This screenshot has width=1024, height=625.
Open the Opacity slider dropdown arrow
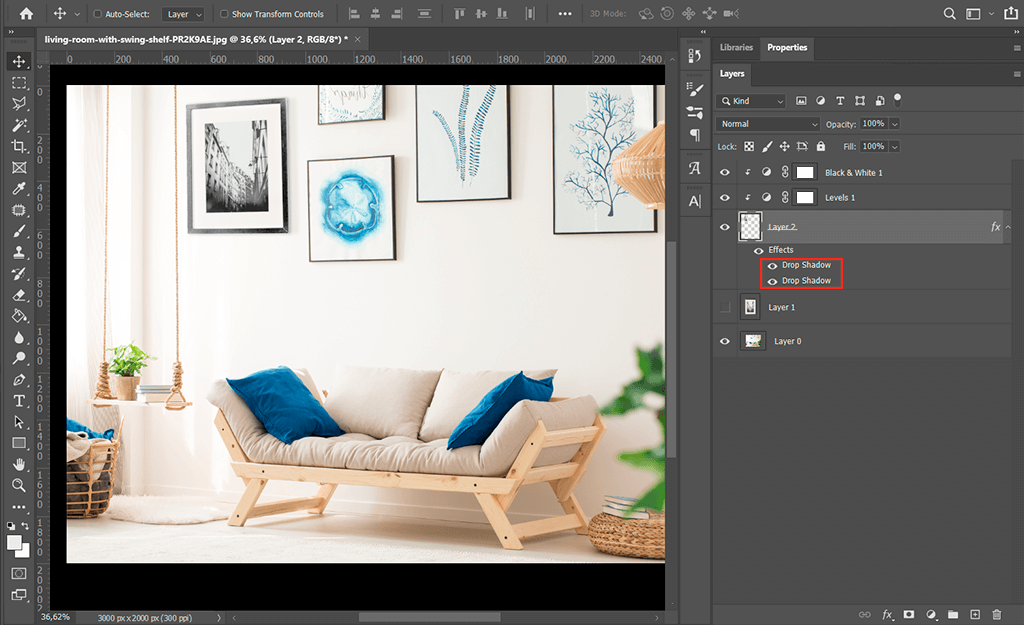(x=895, y=123)
